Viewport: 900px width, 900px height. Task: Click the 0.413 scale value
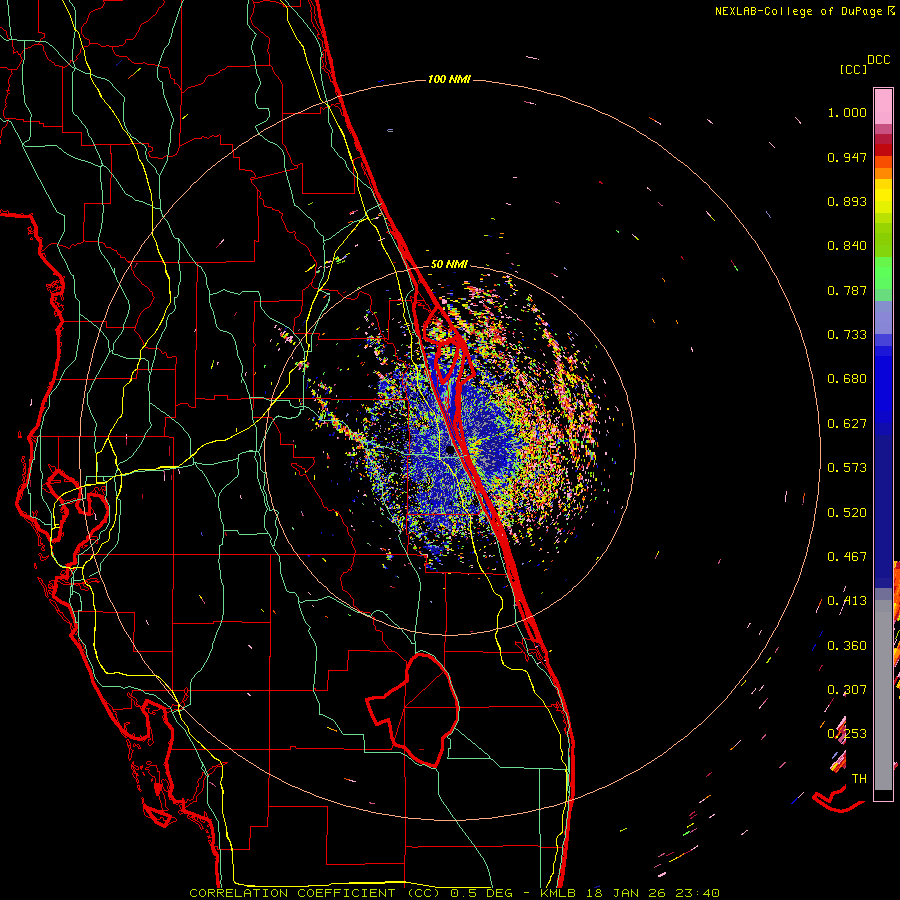pos(847,601)
